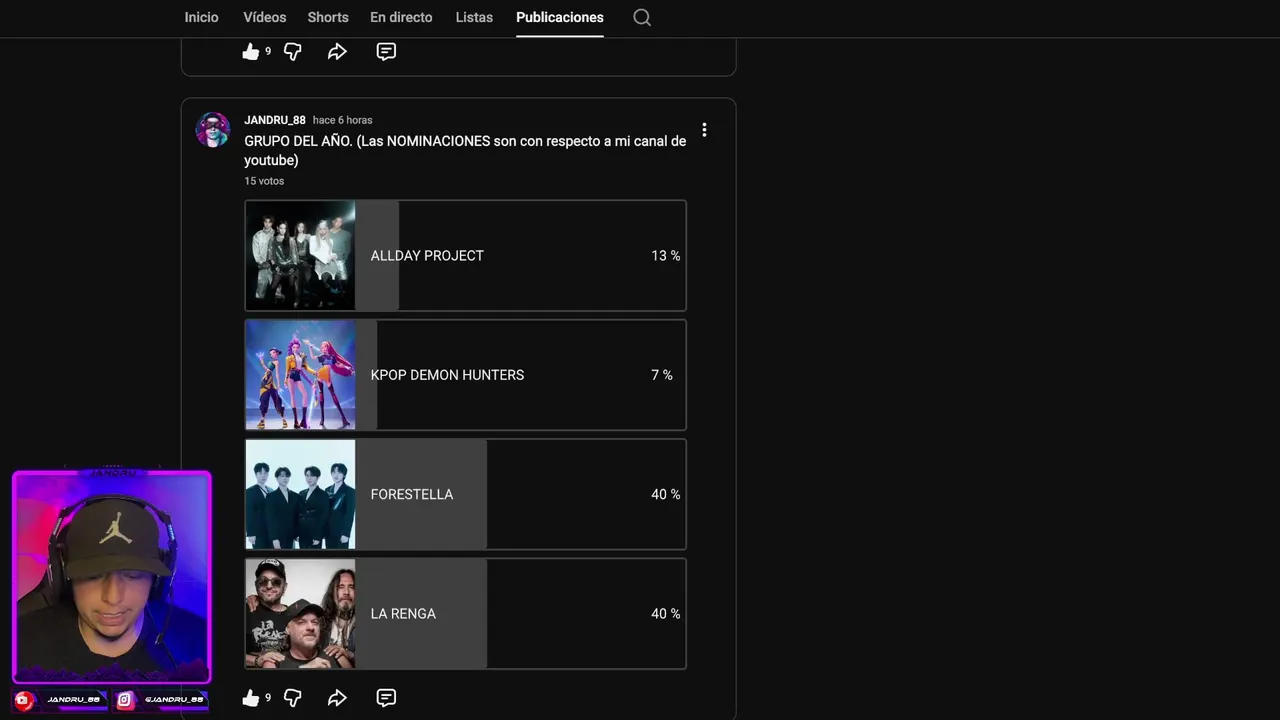
Task: Share the upper post
Action: (x=337, y=51)
